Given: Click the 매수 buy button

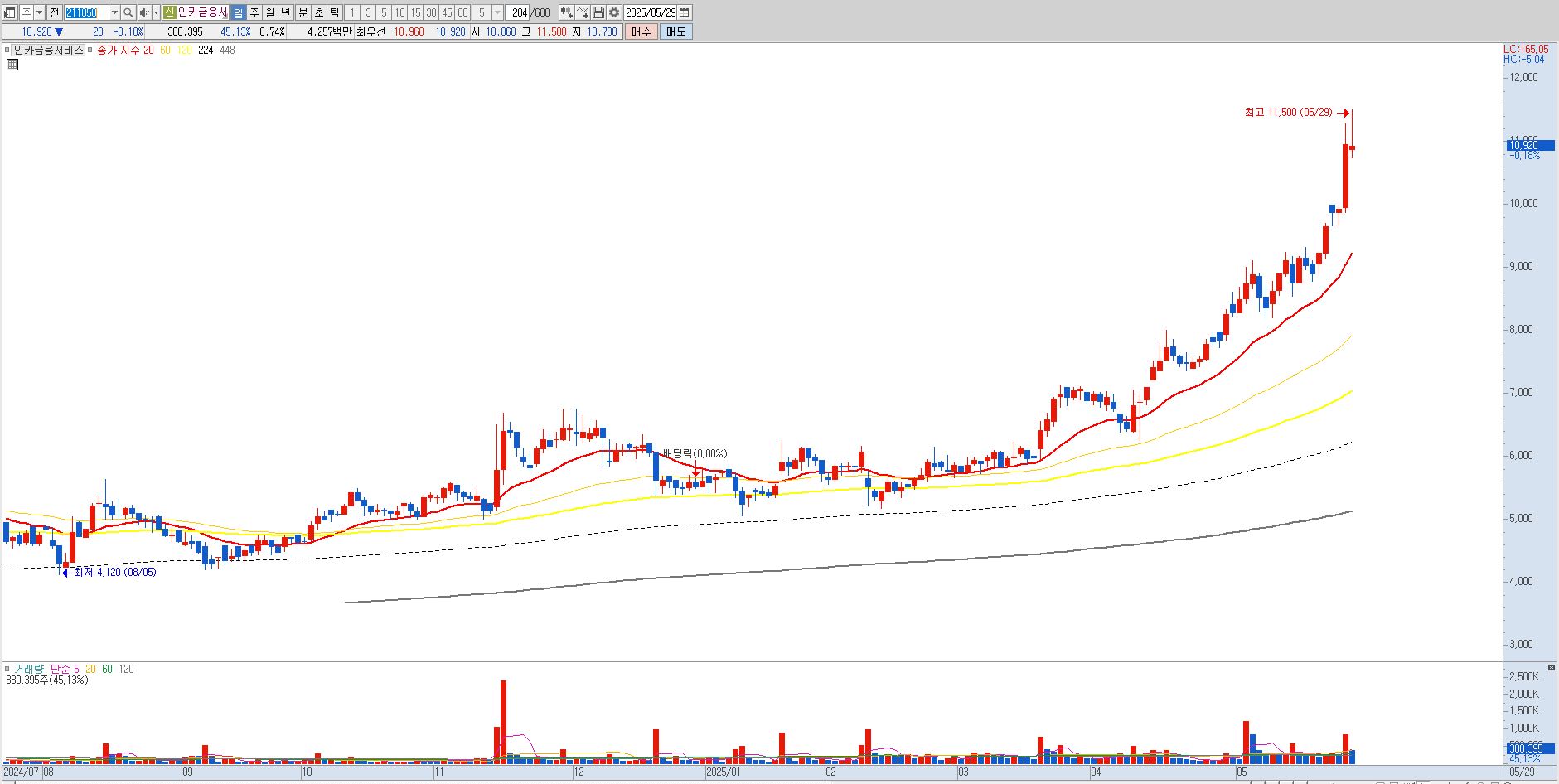Looking at the screenshot, I should point(642,31).
